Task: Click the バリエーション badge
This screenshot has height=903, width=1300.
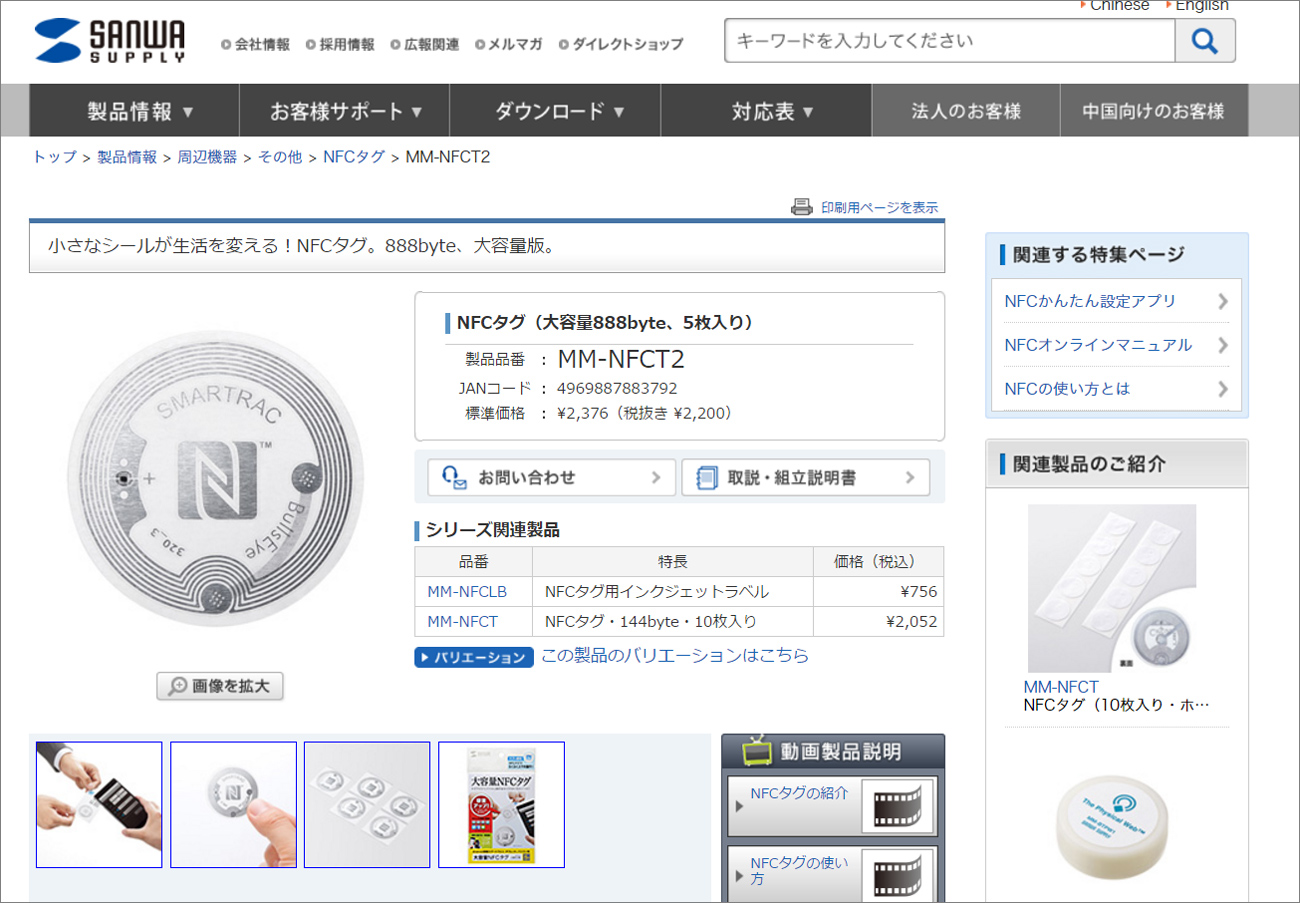Action: pyautogui.click(x=474, y=657)
